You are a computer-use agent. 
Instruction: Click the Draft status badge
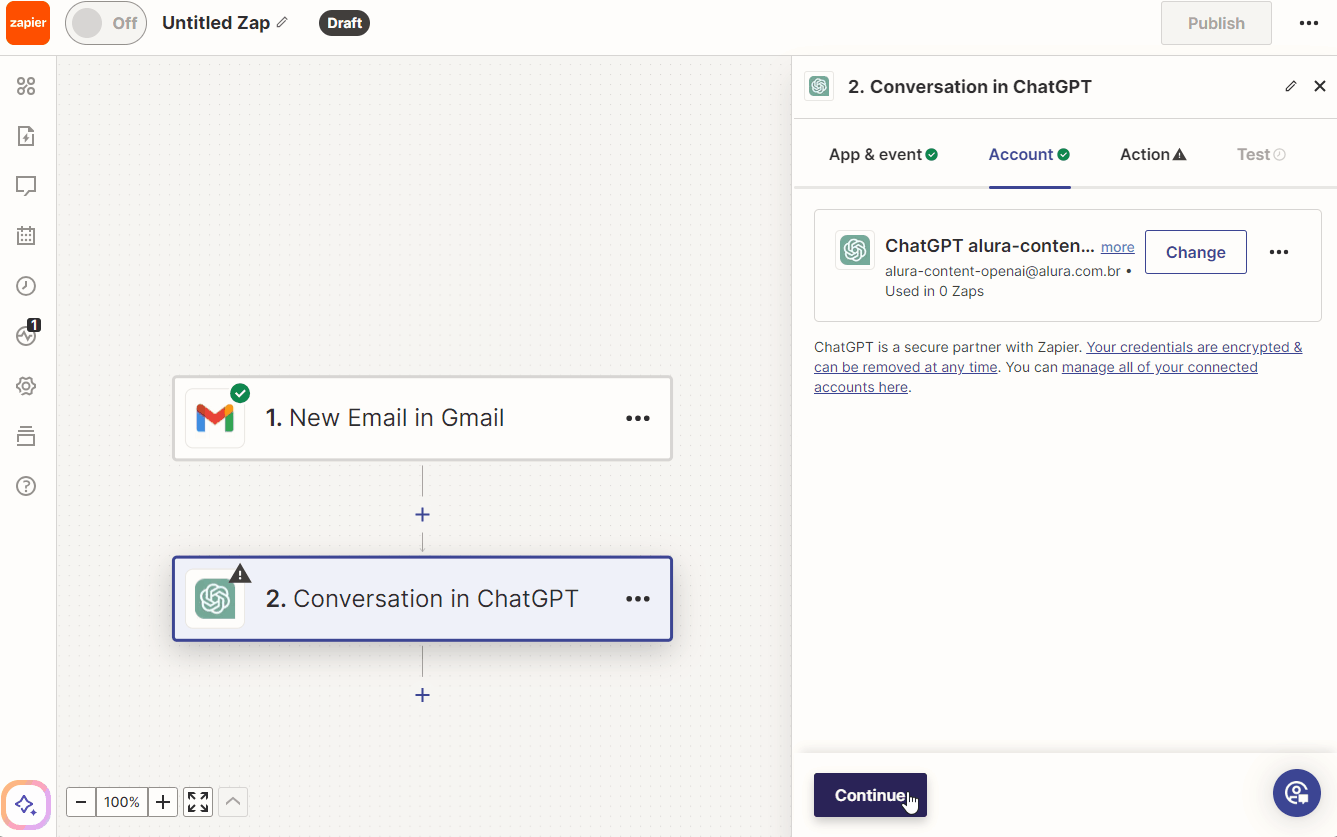[344, 23]
